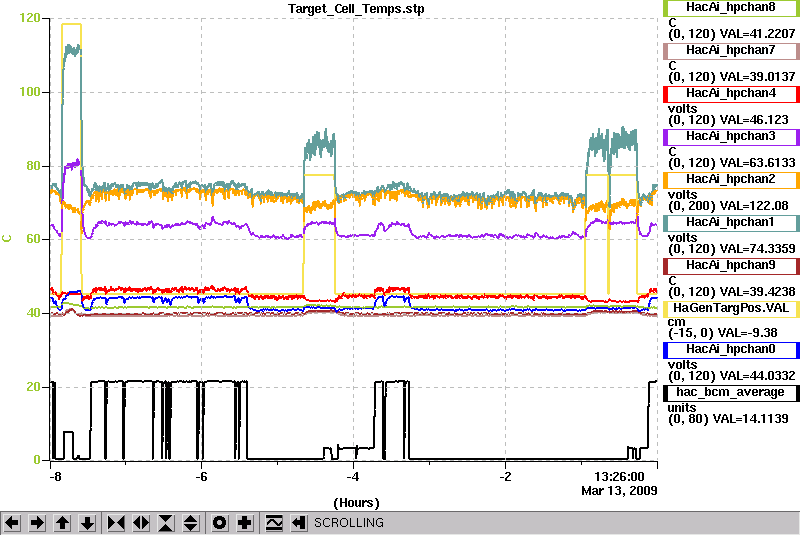The height and width of the screenshot is (535, 800).
Task: Click the 120 y-axis tick label
Action: tap(30, 18)
